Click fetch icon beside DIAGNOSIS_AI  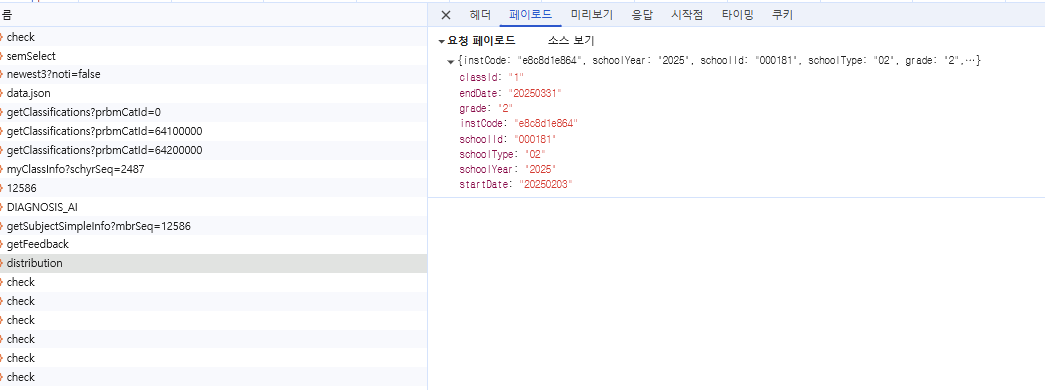pos(2,207)
